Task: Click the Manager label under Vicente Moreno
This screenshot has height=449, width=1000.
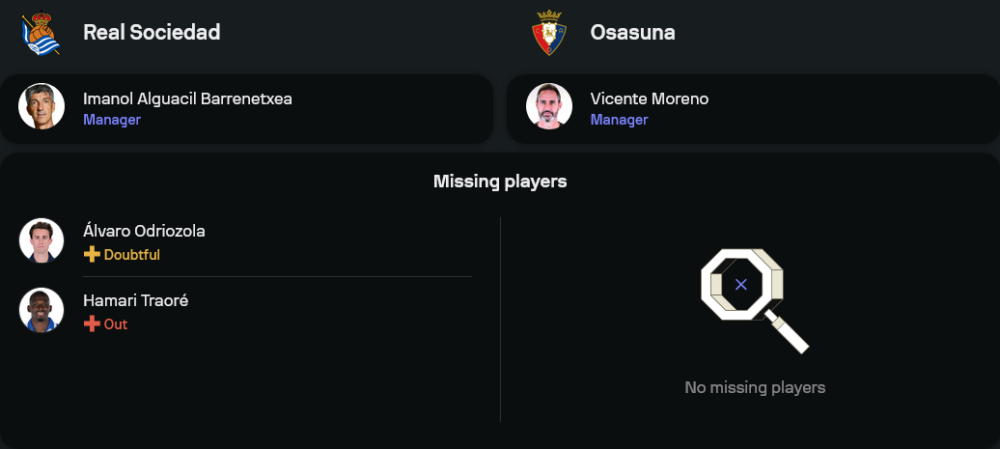Action: tap(619, 120)
